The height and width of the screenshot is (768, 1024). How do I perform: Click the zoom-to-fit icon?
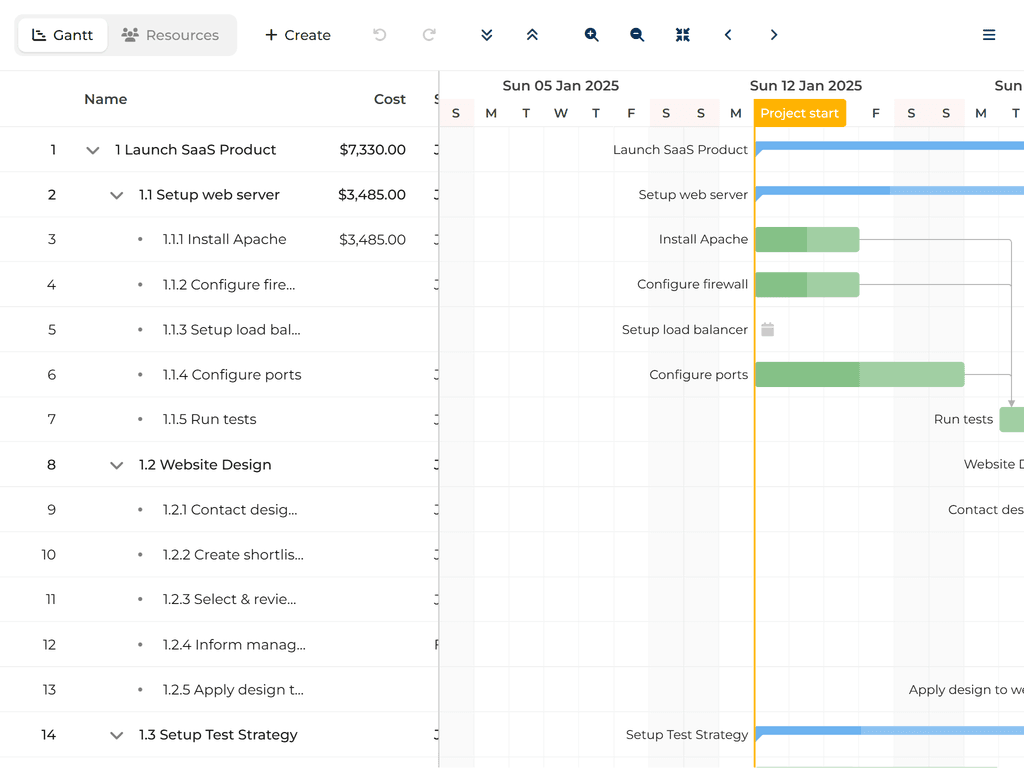[683, 35]
